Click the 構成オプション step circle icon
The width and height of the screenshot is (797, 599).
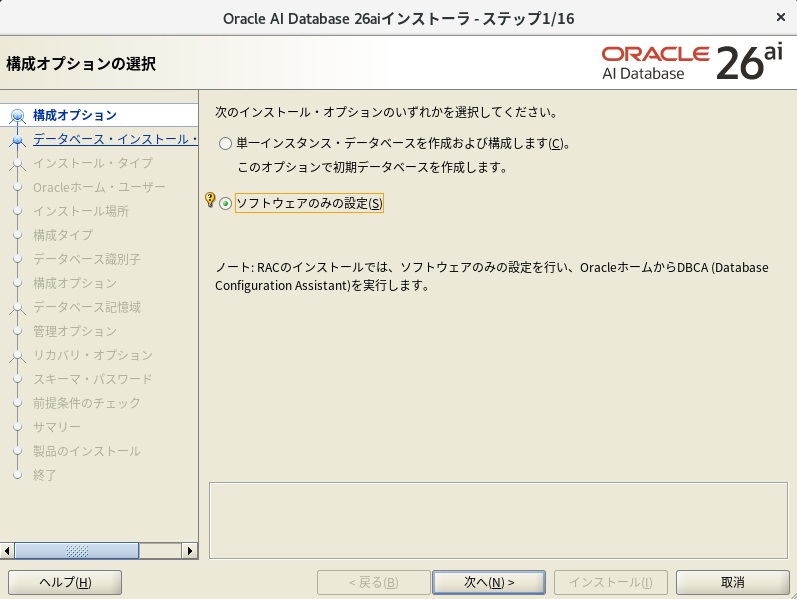tap(17, 116)
